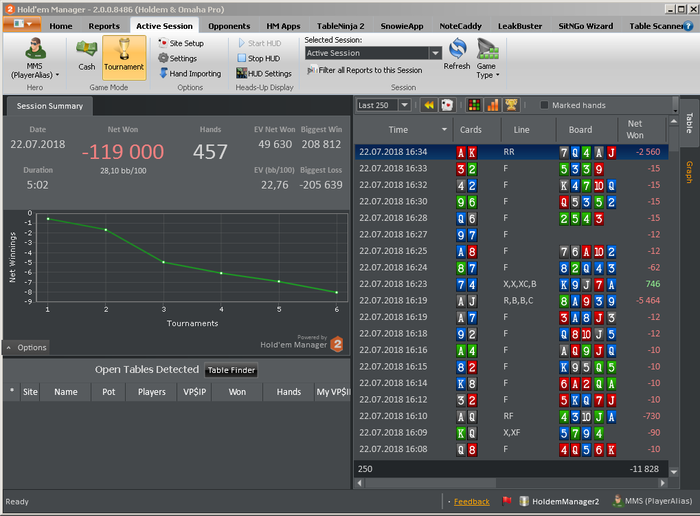
Task: Select the 16:34 hand with AK
Action: pos(512,152)
